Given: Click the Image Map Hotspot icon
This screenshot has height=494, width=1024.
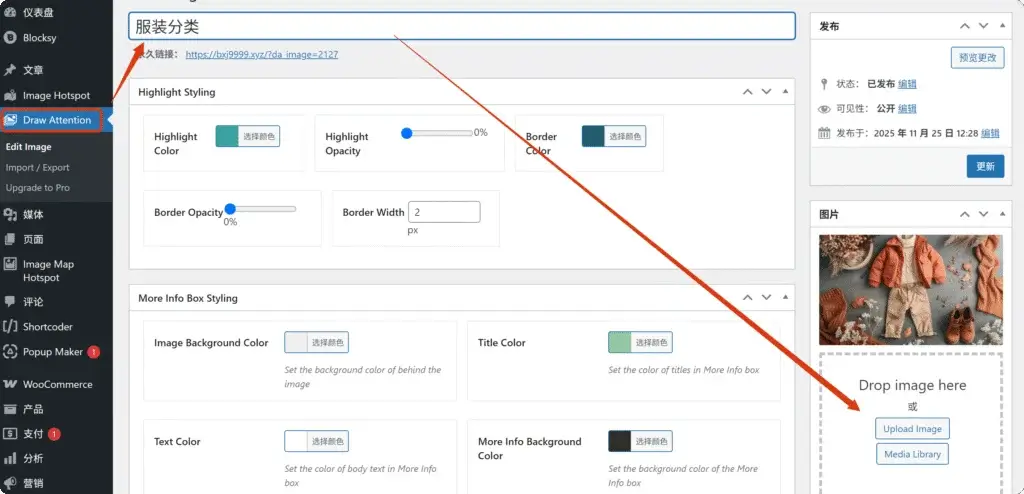Looking at the screenshot, I should (10, 265).
